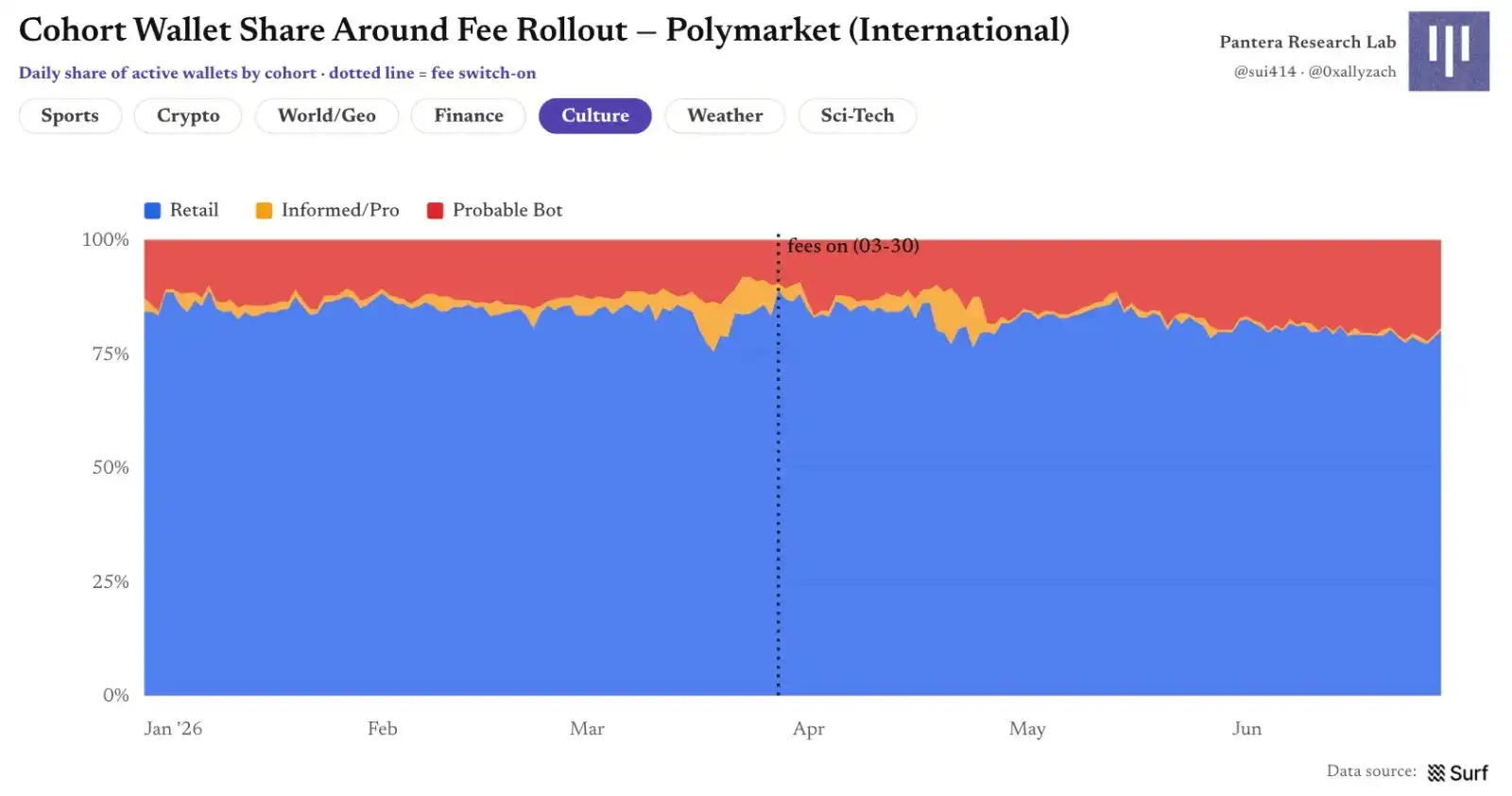Click the @0xallyzach handle
Viewport: 1512px width, 796px height.
(1352, 72)
